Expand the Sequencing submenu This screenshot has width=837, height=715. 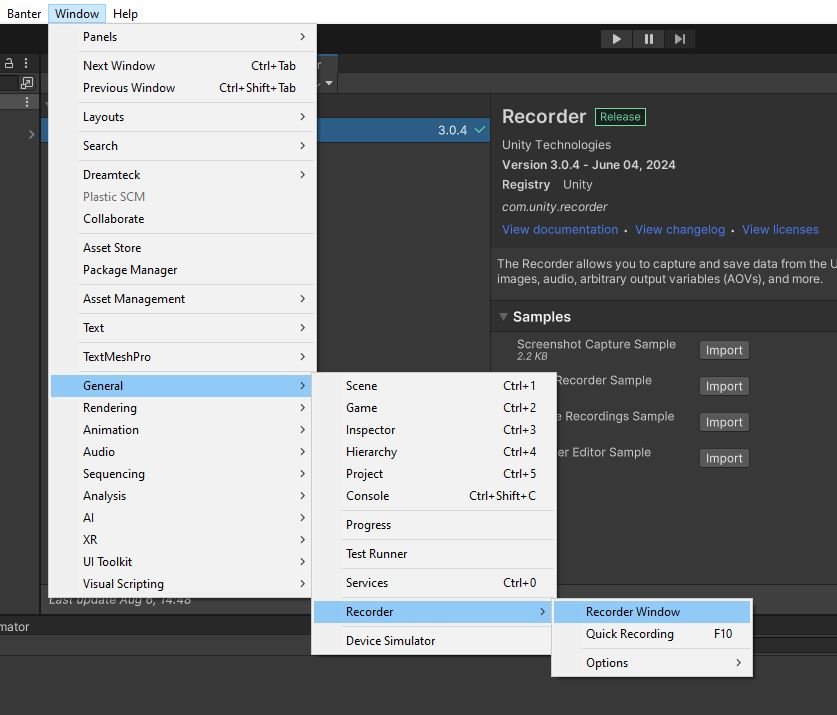(x=183, y=474)
